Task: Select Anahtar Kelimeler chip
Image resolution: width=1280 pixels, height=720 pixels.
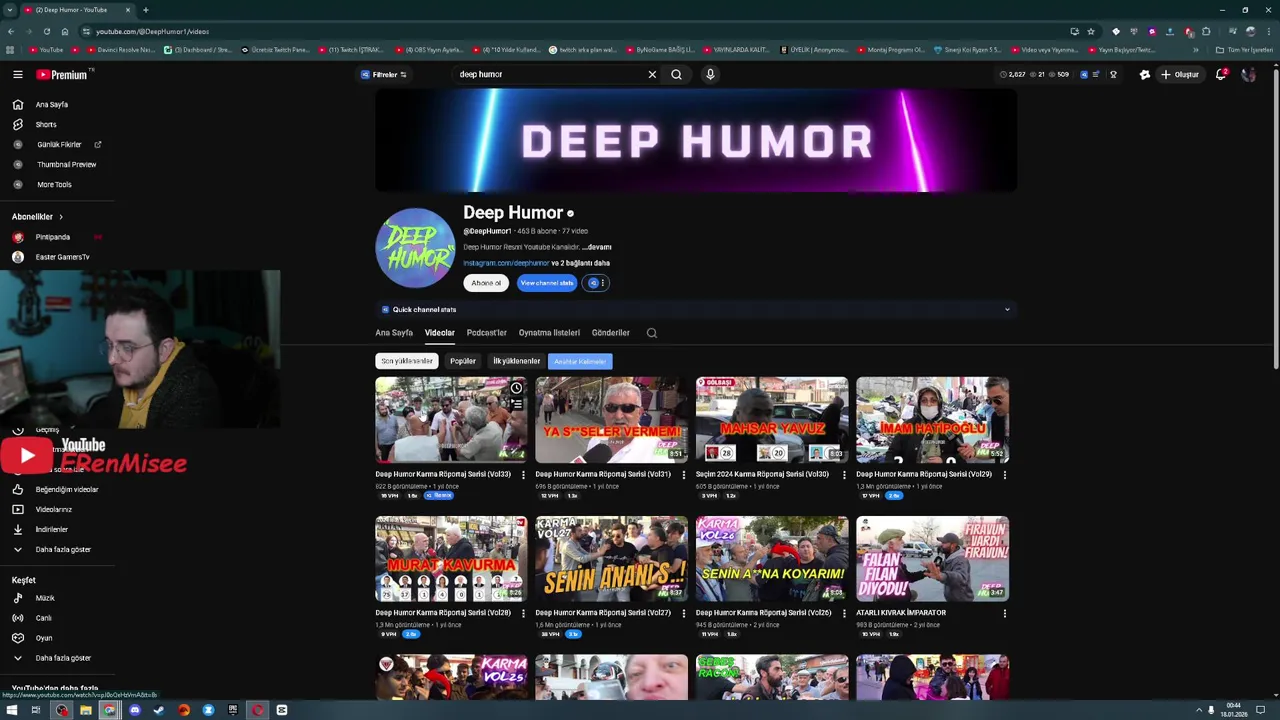Action: pyautogui.click(x=580, y=361)
